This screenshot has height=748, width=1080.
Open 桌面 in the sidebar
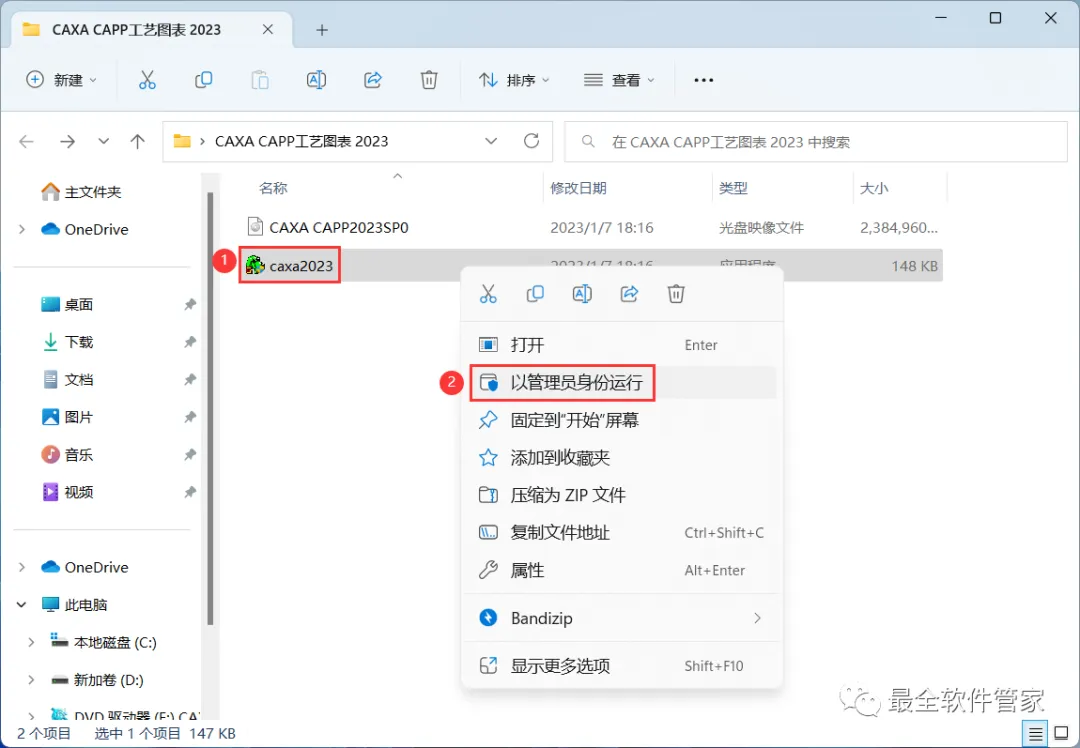68,304
